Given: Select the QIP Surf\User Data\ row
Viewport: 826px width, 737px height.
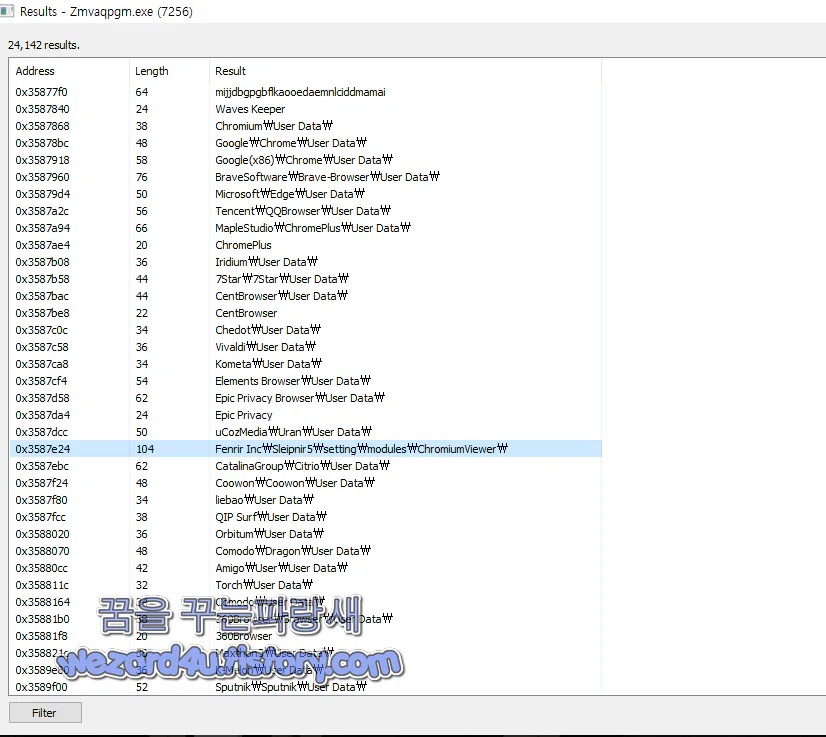Looking at the screenshot, I should [x=306, y=517].
